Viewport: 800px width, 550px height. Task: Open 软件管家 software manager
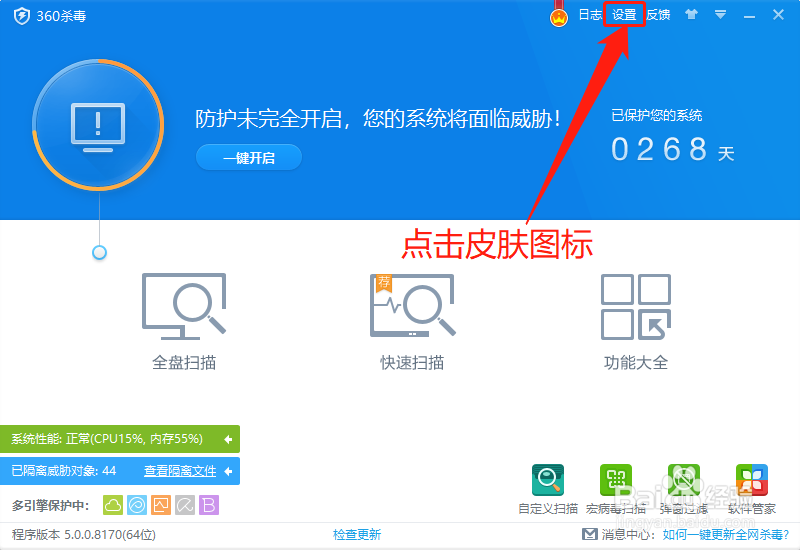(x=752, y=489)
